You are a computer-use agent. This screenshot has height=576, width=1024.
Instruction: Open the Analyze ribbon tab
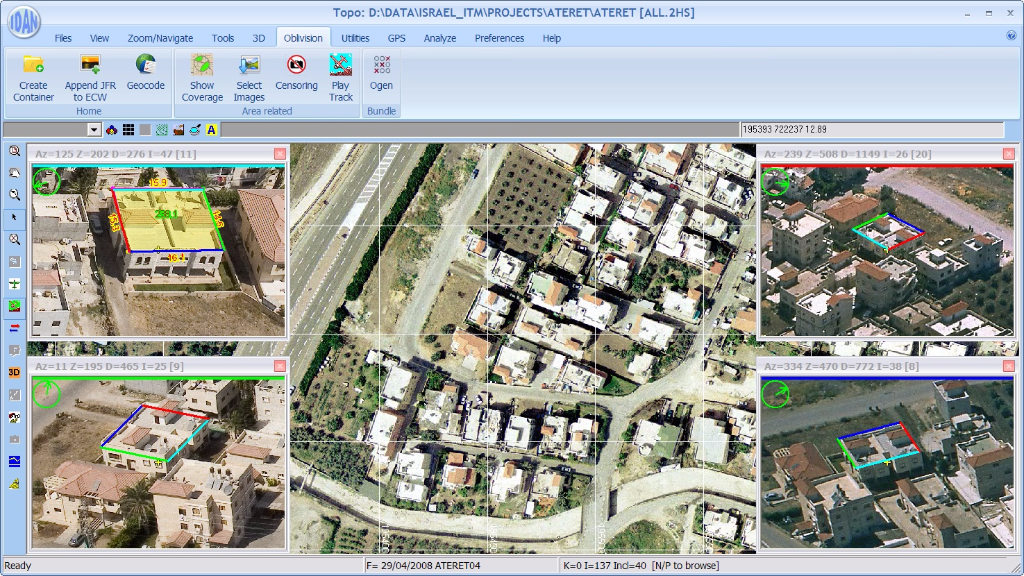(x=439, y=38)
